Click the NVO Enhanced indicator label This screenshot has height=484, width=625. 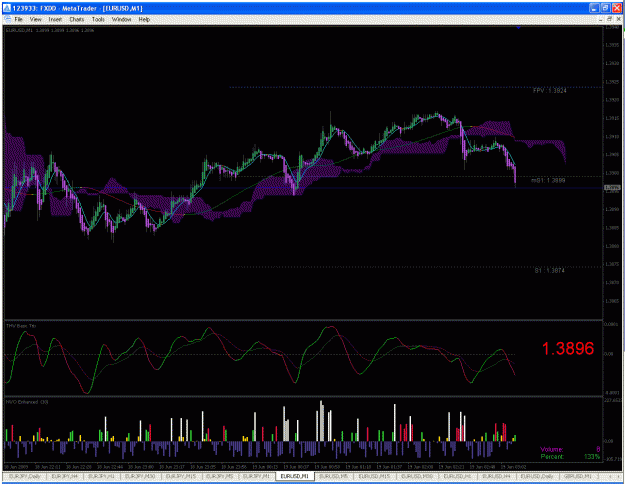click(27, 402)
